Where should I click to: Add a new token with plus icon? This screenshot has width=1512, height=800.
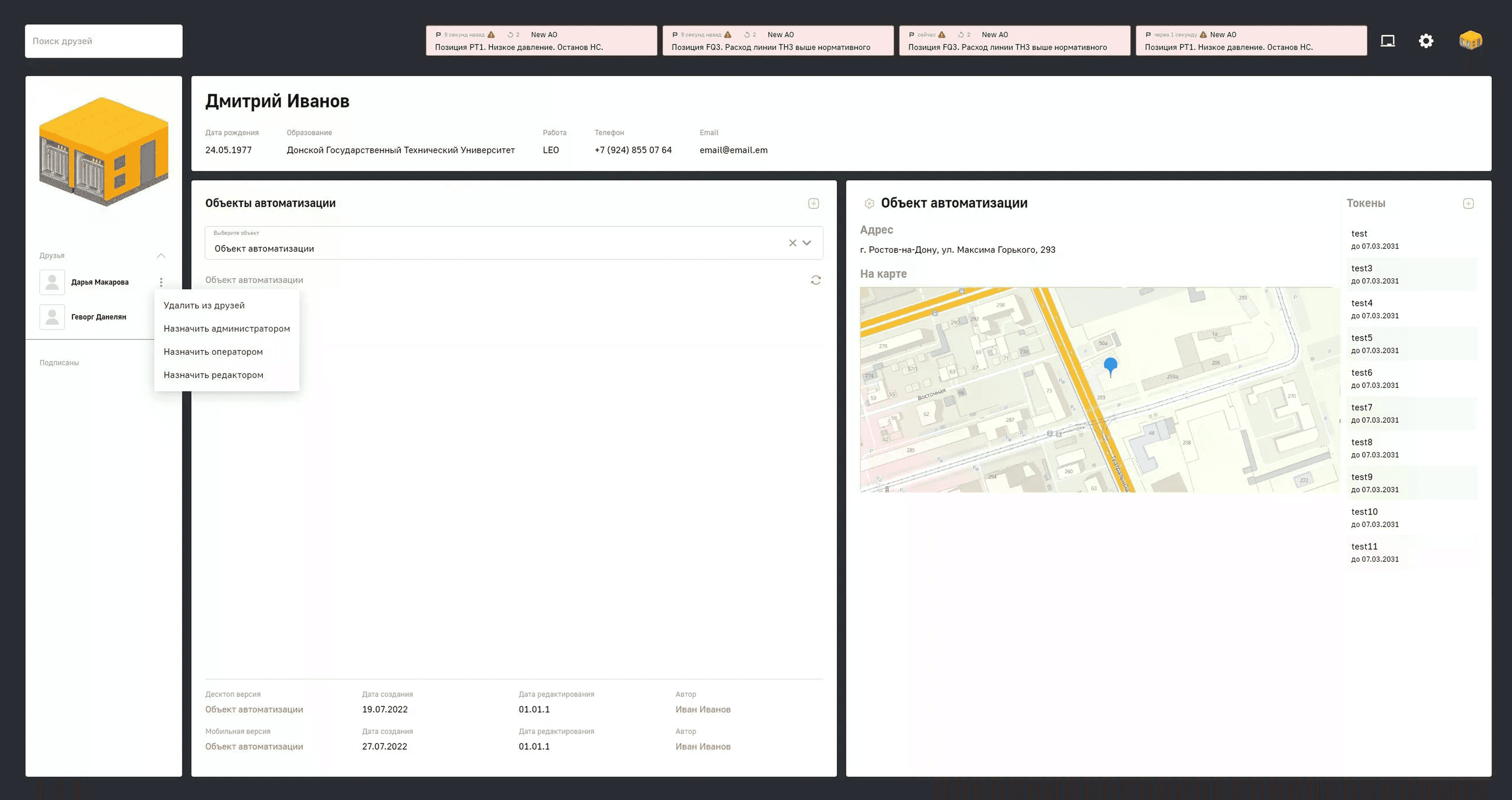(1468, 203)
